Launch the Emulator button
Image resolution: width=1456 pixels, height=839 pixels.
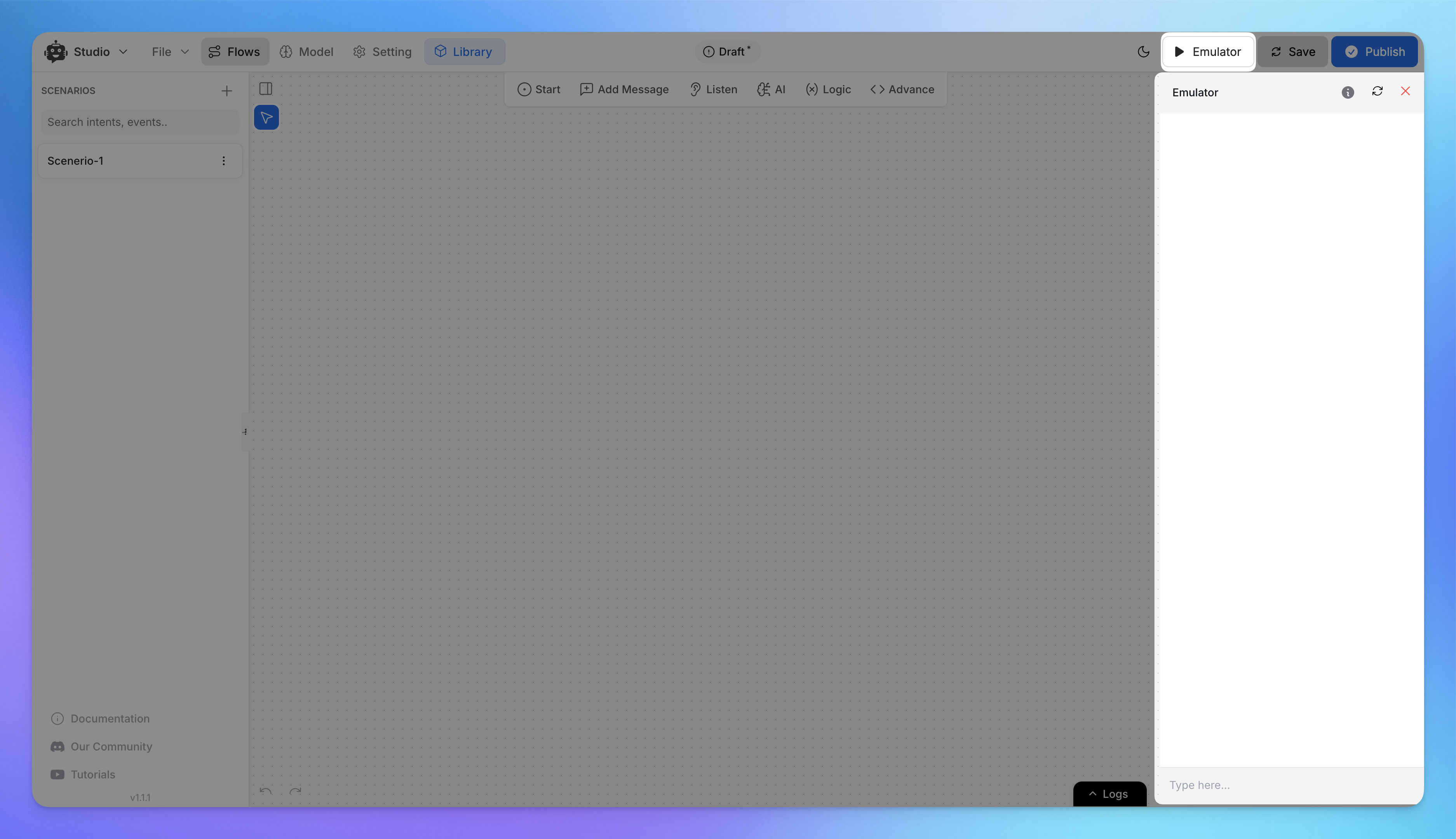pos(1208,52)
